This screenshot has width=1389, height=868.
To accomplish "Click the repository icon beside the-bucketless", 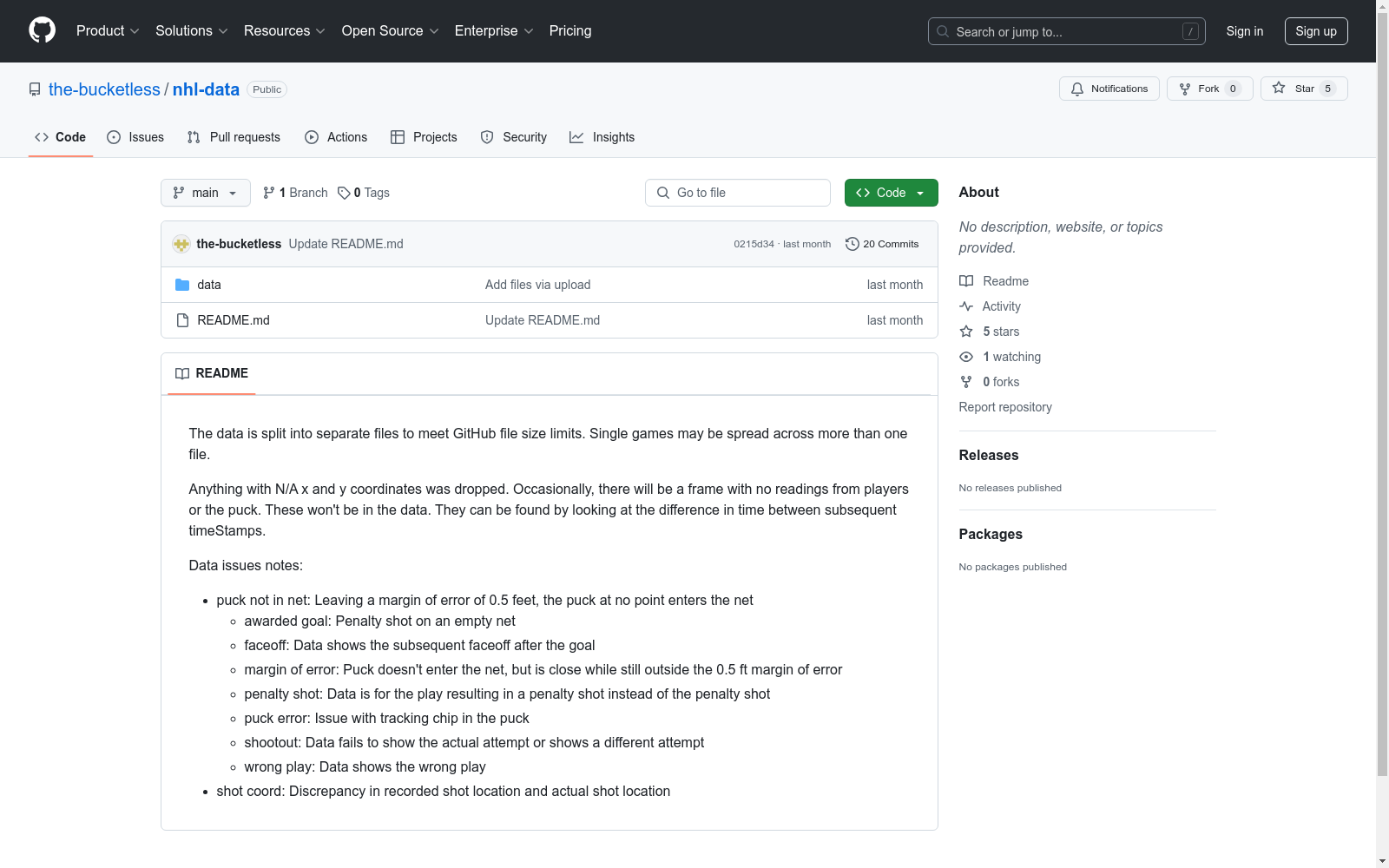I will [35, 89].
